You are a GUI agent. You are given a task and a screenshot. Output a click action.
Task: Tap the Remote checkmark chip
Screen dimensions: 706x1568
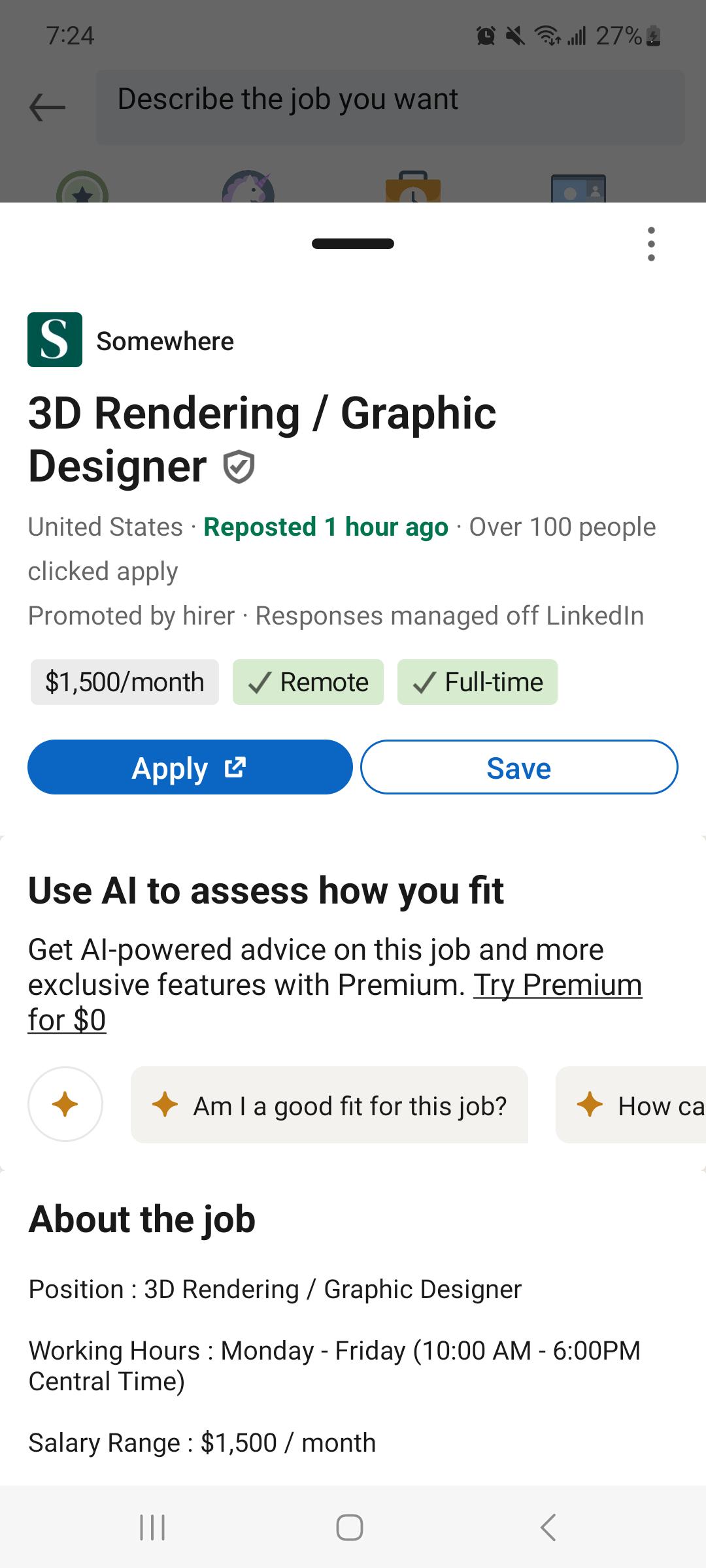coord(308,682)
